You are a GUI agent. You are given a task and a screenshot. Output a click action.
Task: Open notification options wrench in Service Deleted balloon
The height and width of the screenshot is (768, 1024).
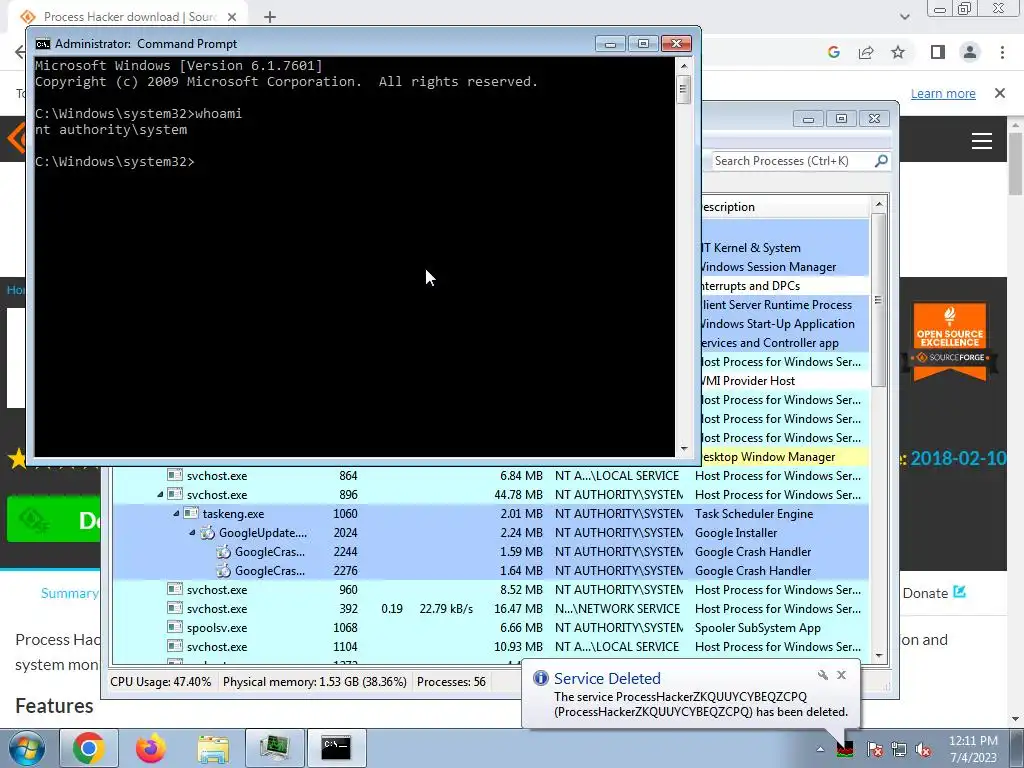pyautogui.click(x=822, y=675)
